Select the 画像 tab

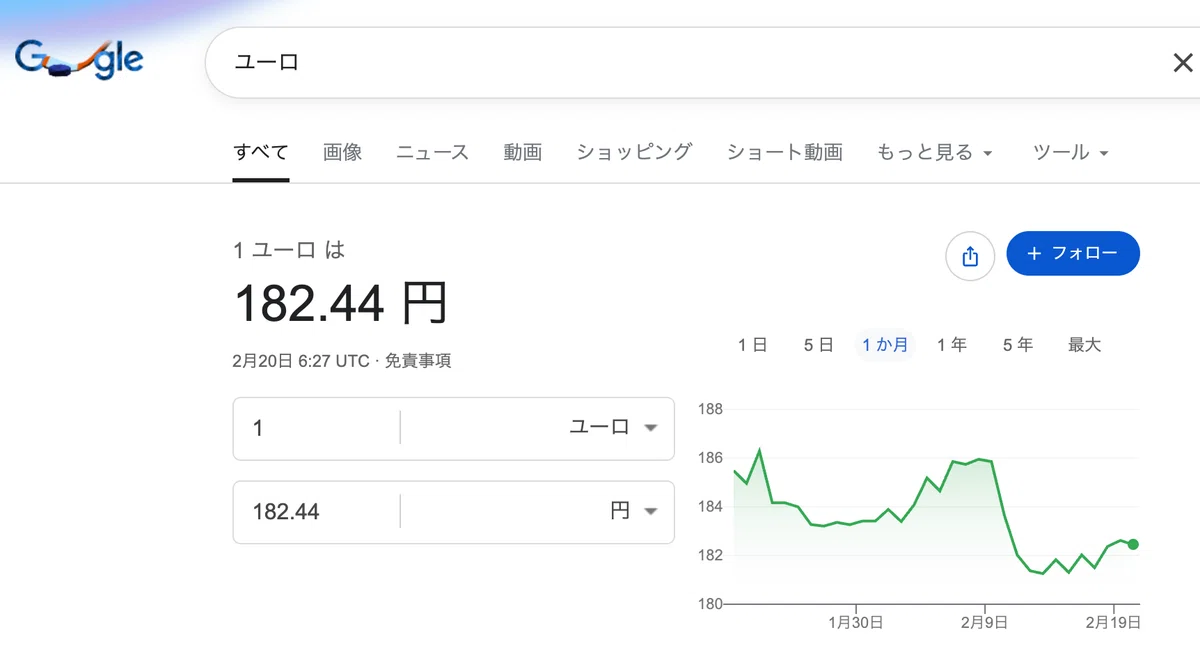tap(343, 153)
